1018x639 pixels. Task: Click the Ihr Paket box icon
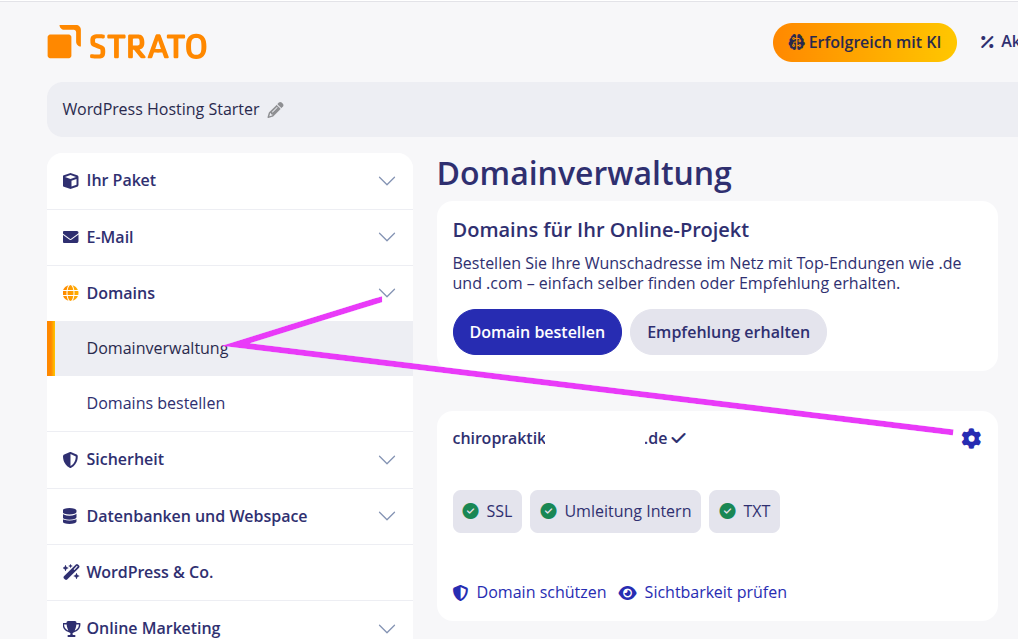pyautogui.click(x=70, y=181)
